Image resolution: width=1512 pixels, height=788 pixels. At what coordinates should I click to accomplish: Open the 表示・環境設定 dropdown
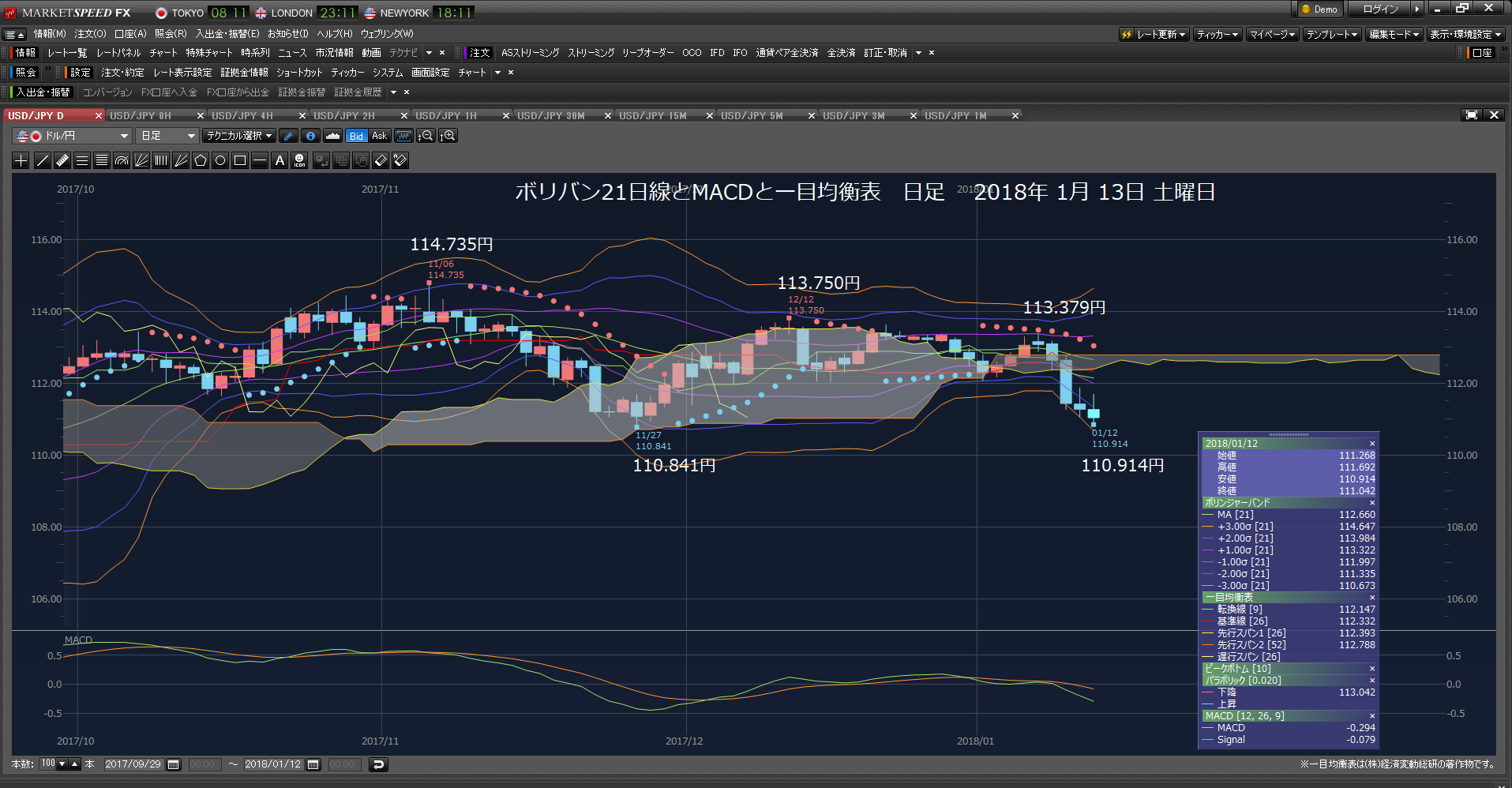pos(1466,35)
